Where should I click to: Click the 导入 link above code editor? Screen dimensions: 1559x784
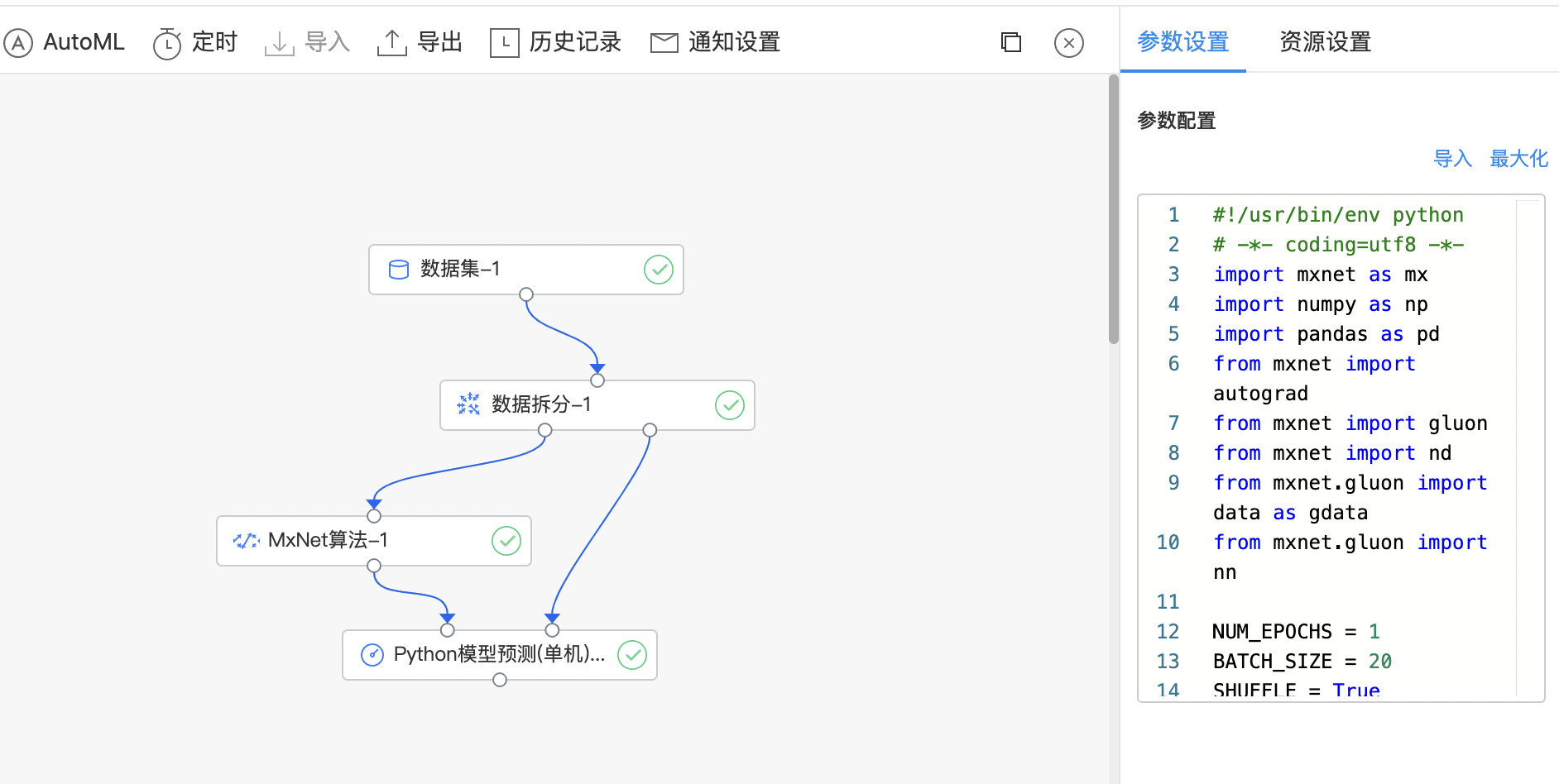click(1452, 159)
